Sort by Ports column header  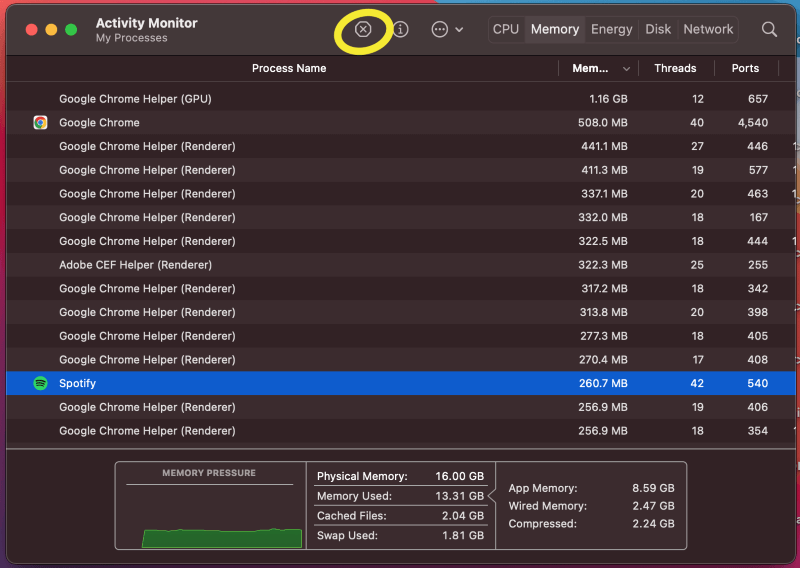click(x=745, y=69)
